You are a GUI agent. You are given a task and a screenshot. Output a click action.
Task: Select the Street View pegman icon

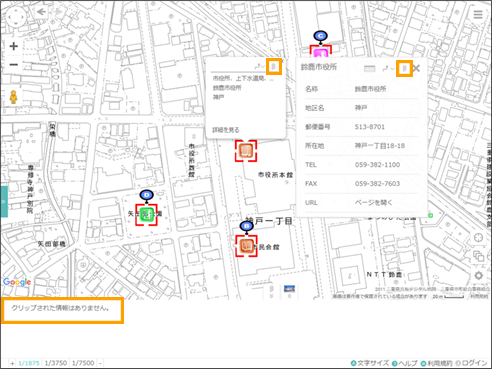13,97
